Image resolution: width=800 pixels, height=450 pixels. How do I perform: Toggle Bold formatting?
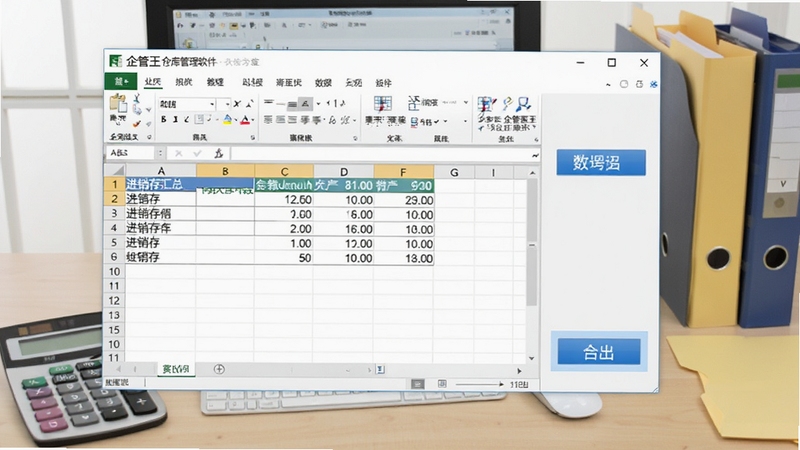click(163, 119)
